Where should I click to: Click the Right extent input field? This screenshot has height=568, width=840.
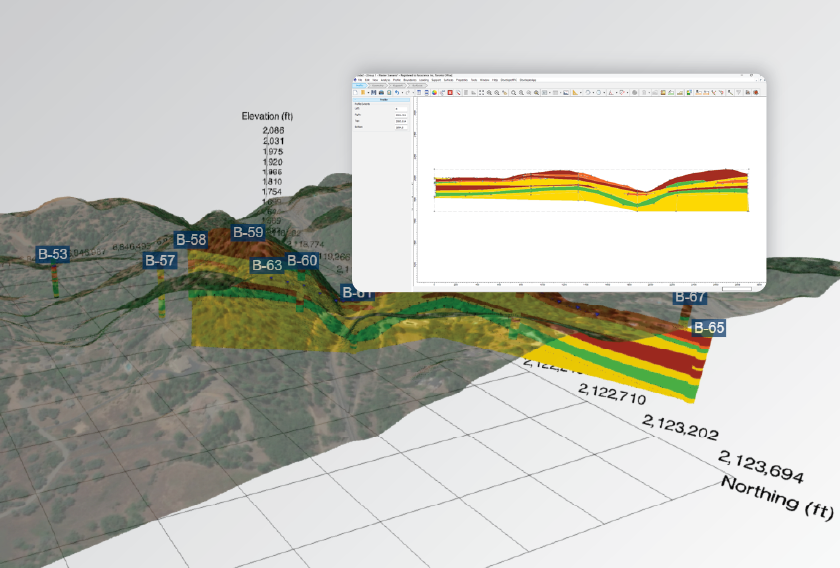(401, 115)
